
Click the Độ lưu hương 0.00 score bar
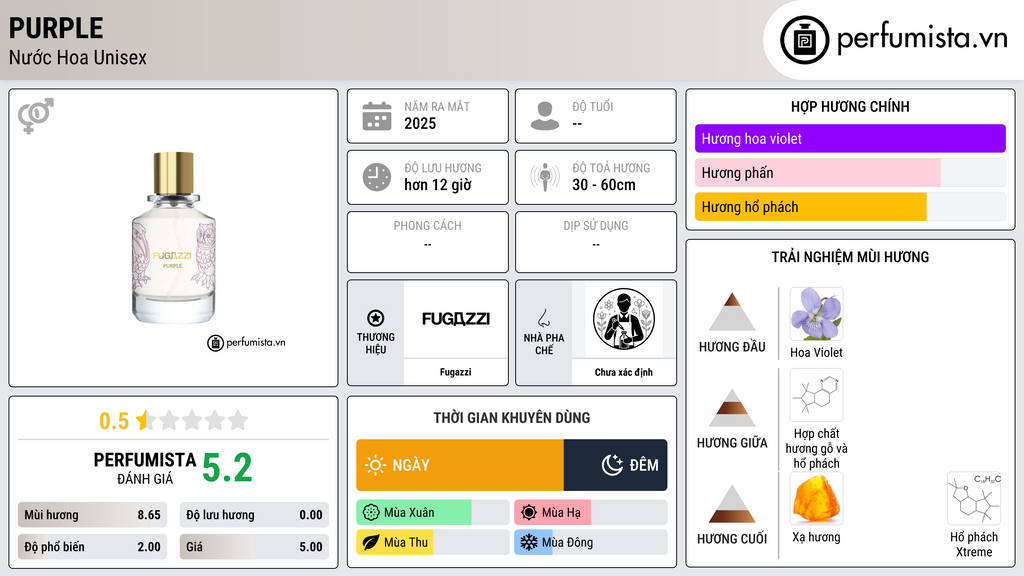click(254, 515)
